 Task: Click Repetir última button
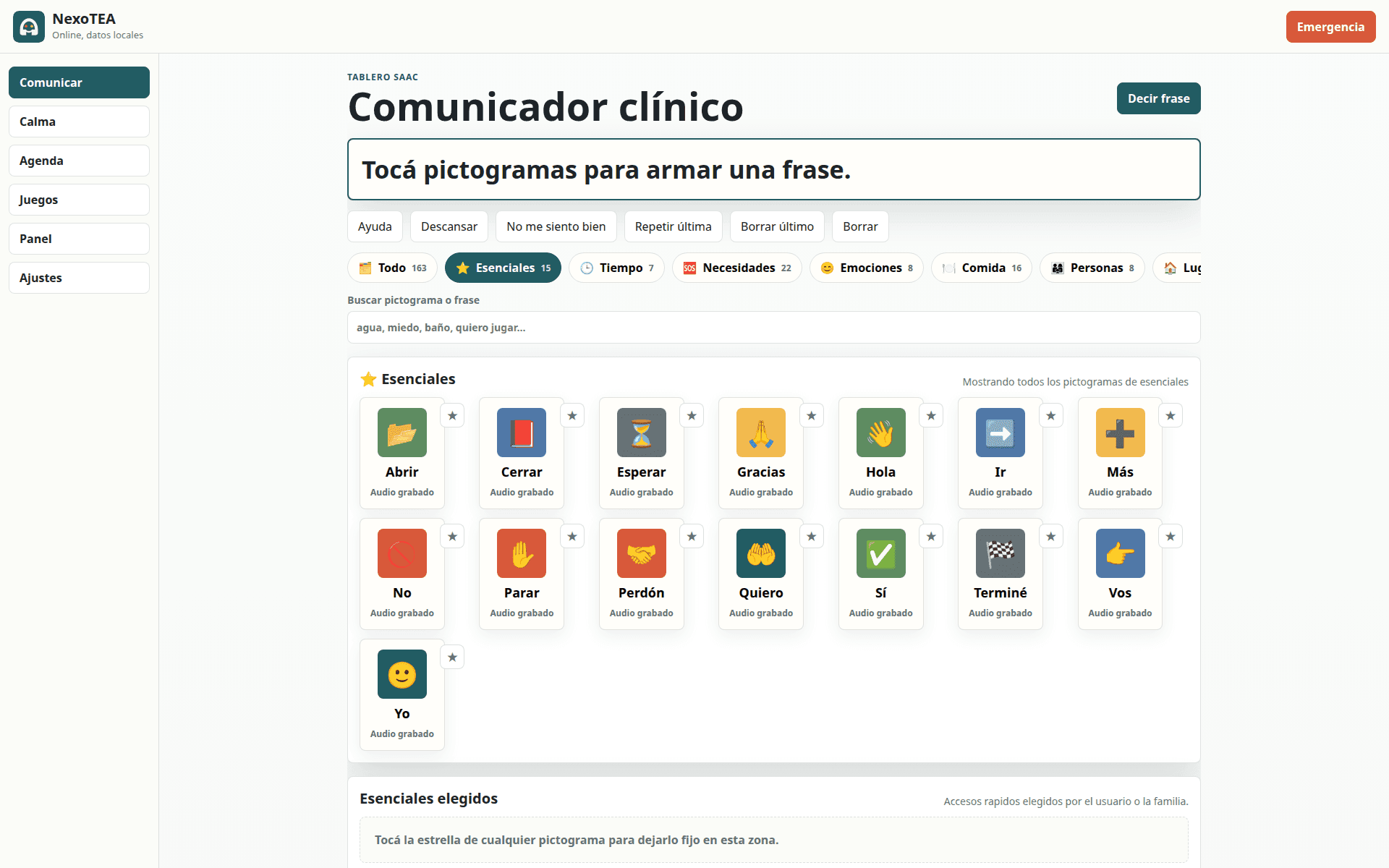673,226
